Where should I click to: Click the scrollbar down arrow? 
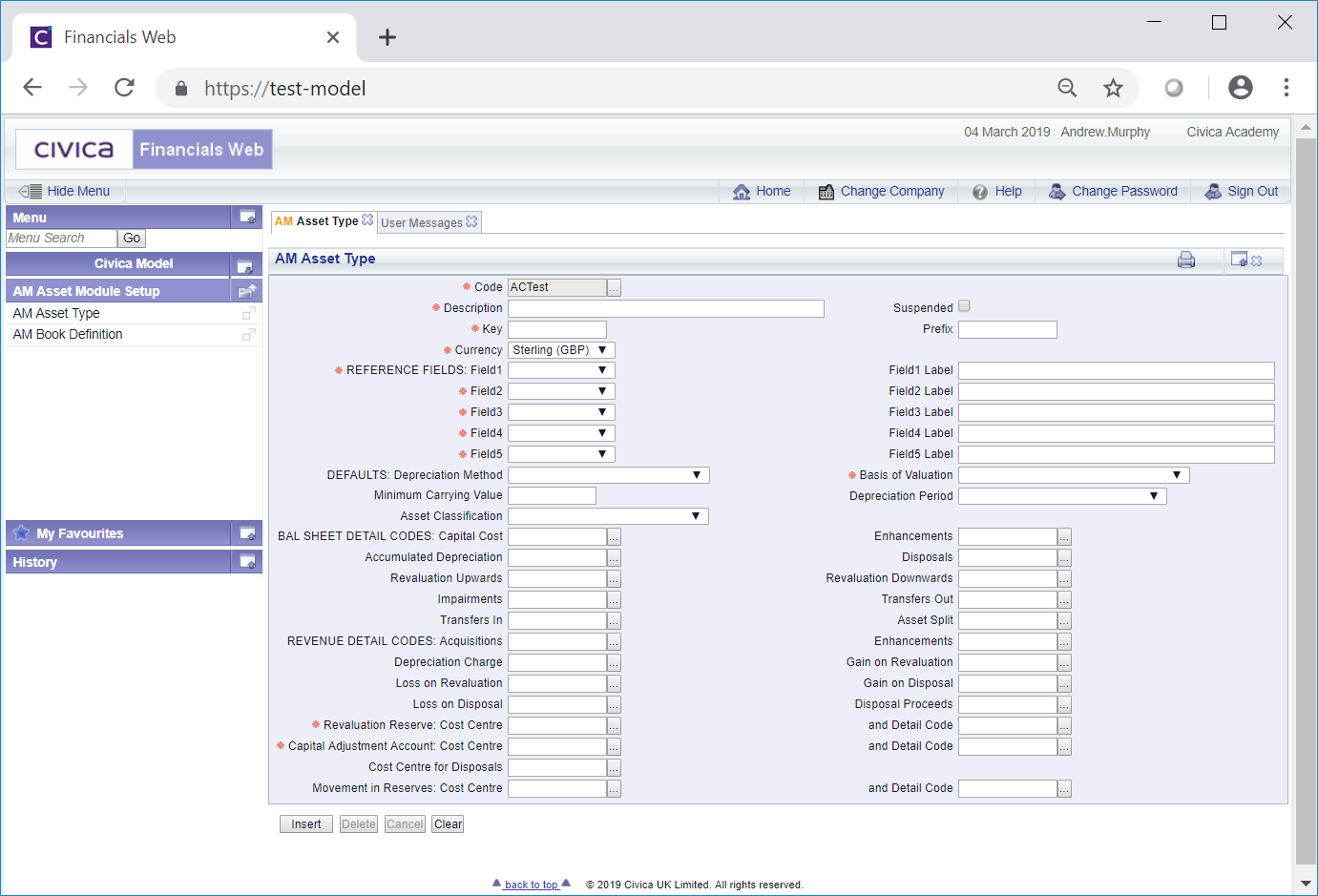1306,885
